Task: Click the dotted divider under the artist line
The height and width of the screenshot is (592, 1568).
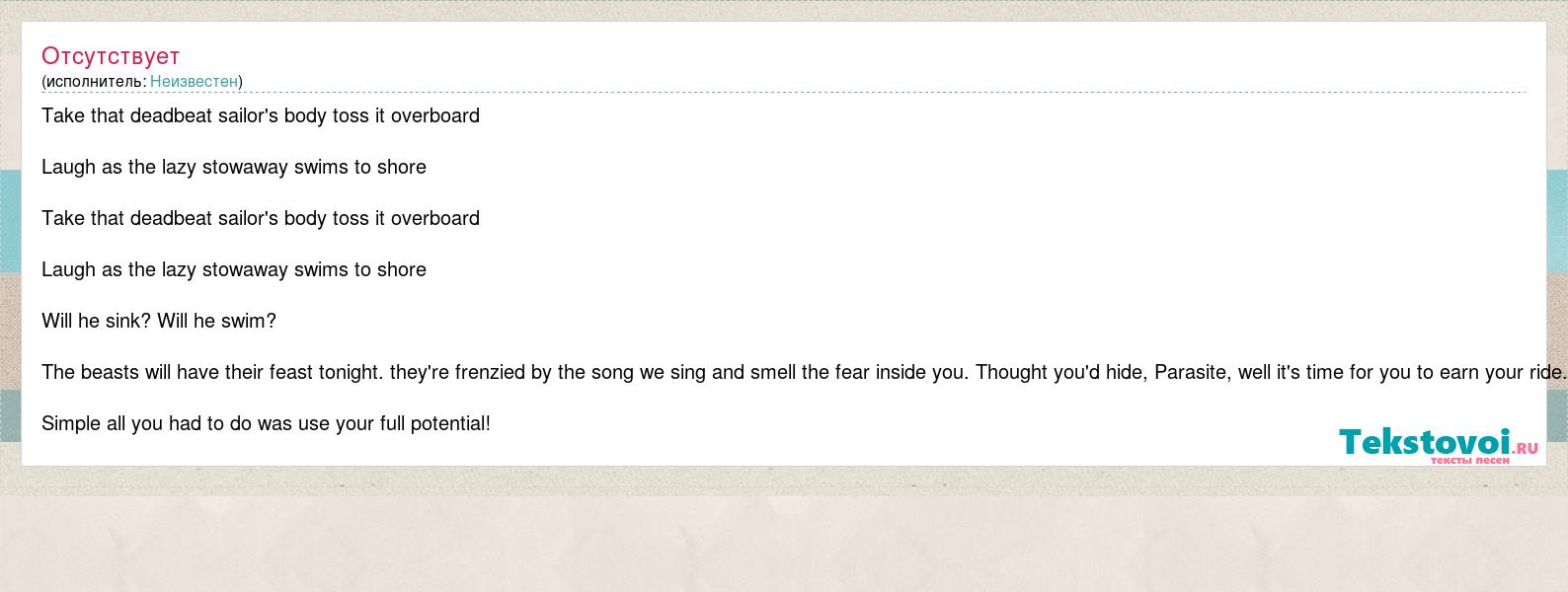Action: (x=784, y=93)
